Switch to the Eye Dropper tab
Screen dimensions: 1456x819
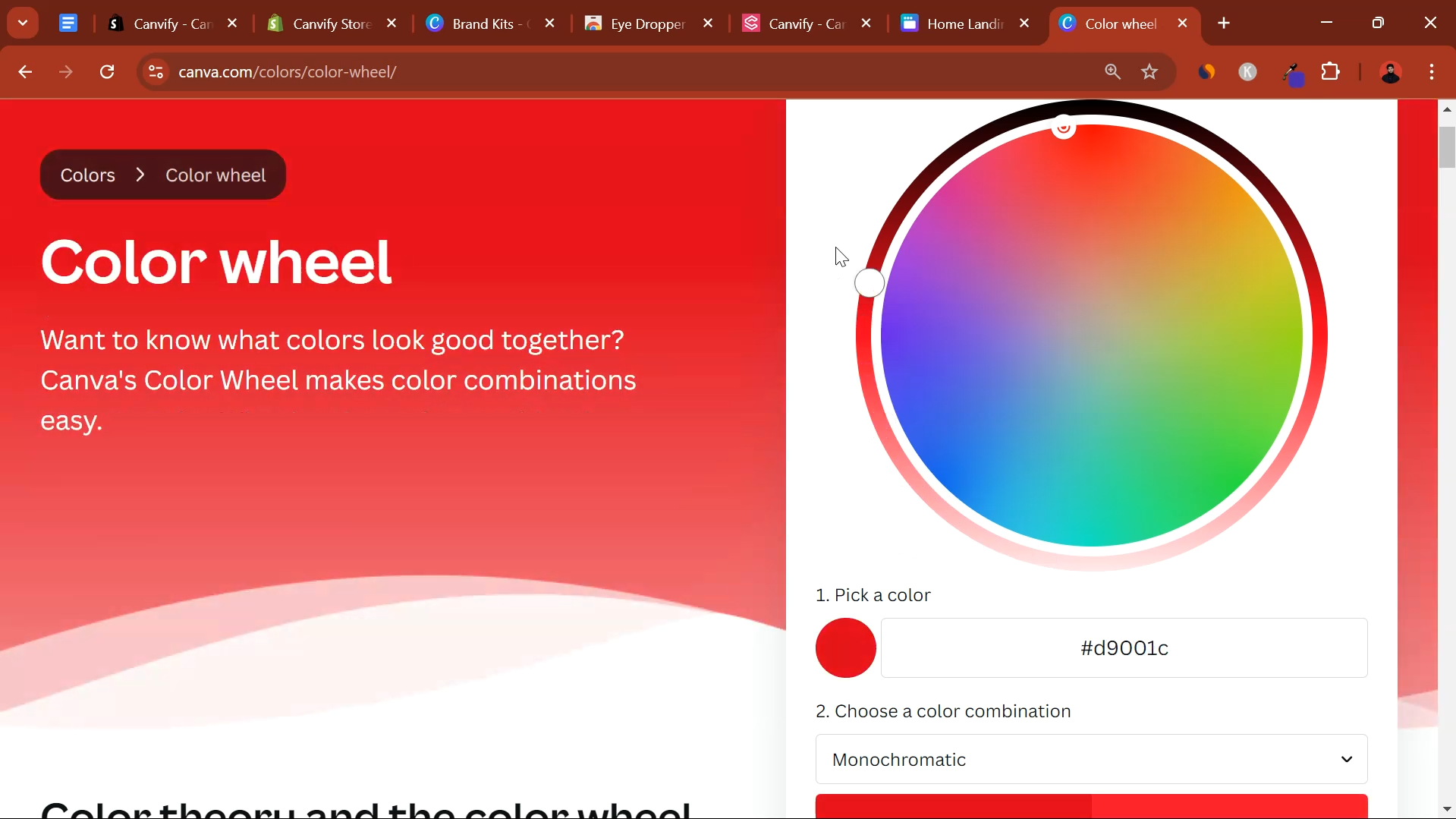(647, 24)
